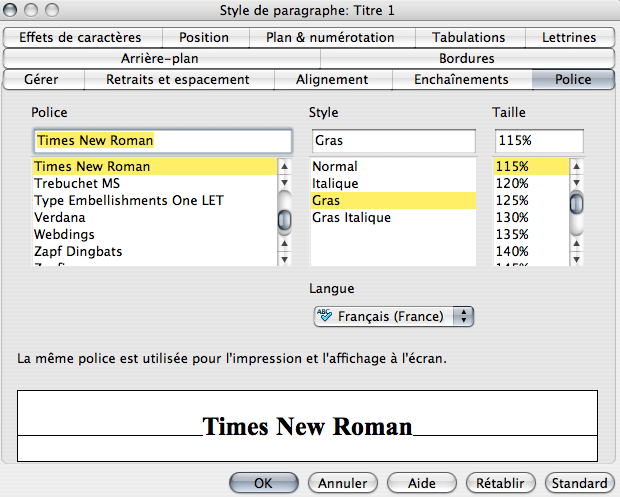Image resolution: width=620 pixels, height=497 pixels.
Task: Click font list bottom scroll-down arrow
Action: click(284, 259)
